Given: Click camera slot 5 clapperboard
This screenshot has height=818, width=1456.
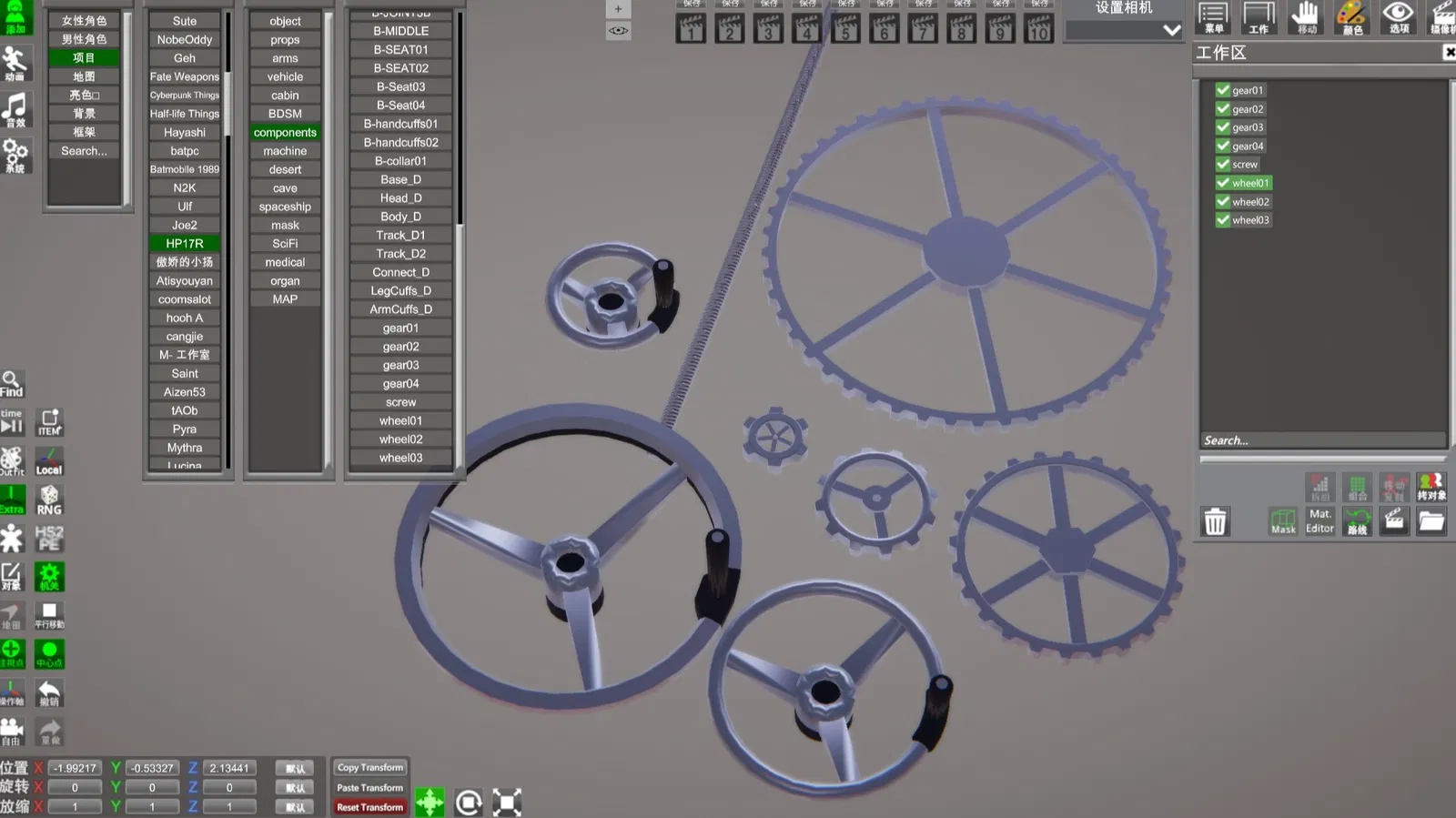Looking at the screenshot, I should pos(845,27).
